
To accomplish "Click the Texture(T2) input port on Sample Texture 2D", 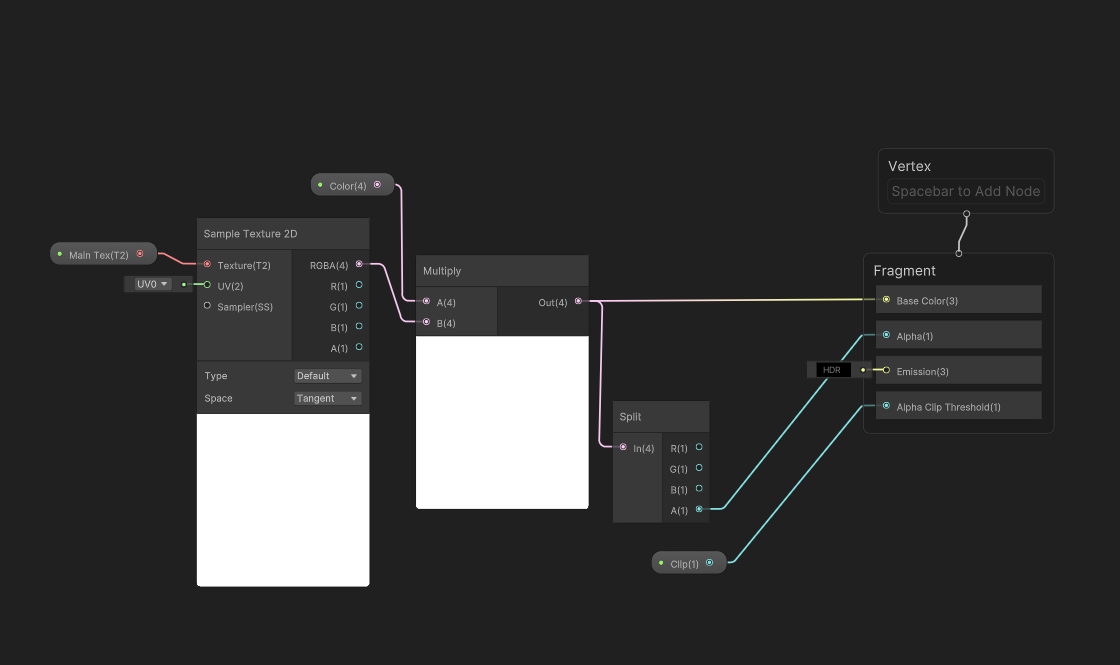I will click(206, 265).
